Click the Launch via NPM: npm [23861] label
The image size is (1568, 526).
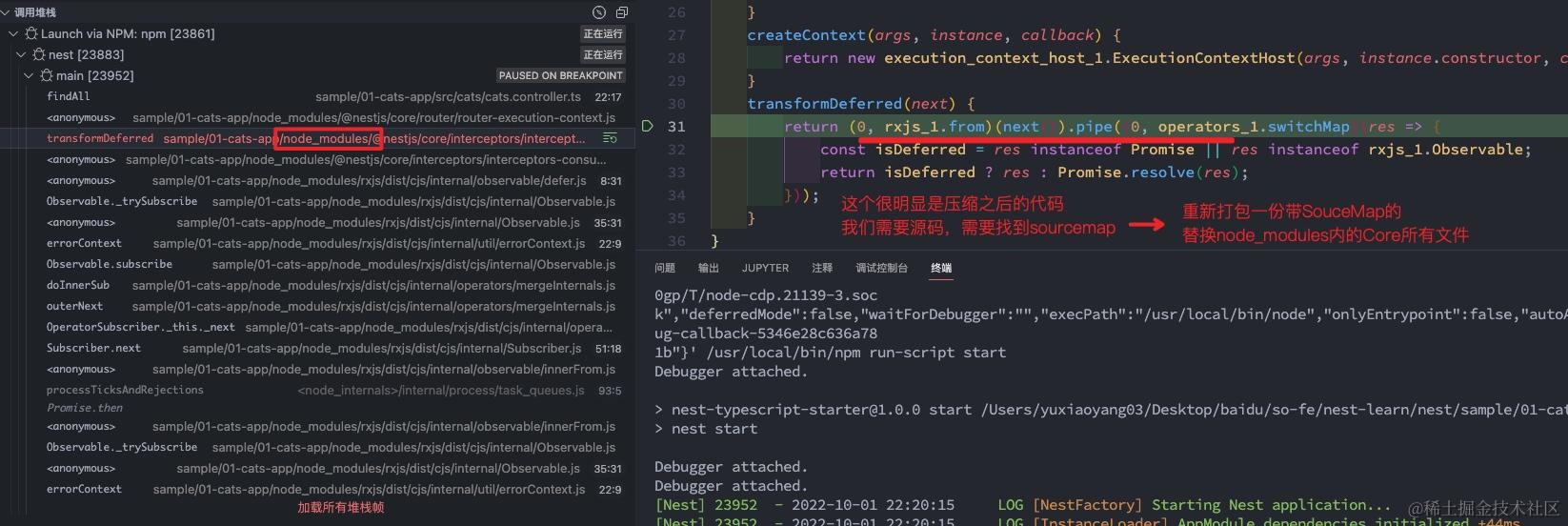click(x=128, y=33)
